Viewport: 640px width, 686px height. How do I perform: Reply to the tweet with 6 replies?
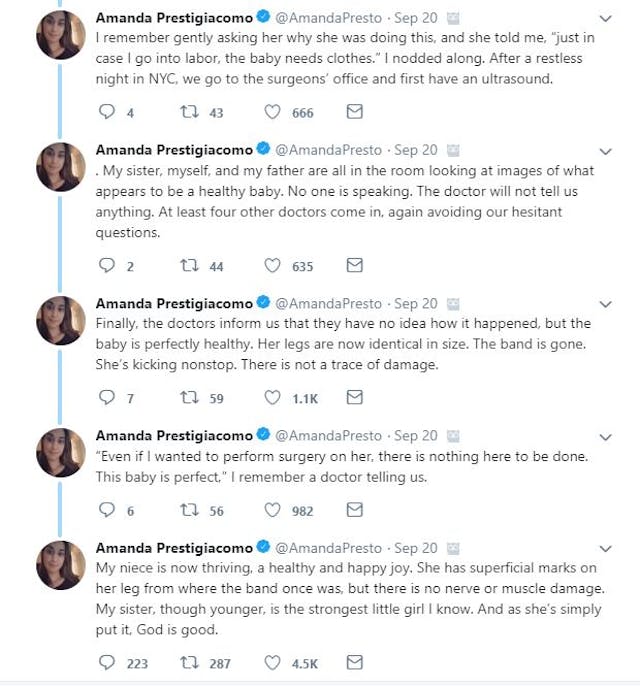point(107,510)
